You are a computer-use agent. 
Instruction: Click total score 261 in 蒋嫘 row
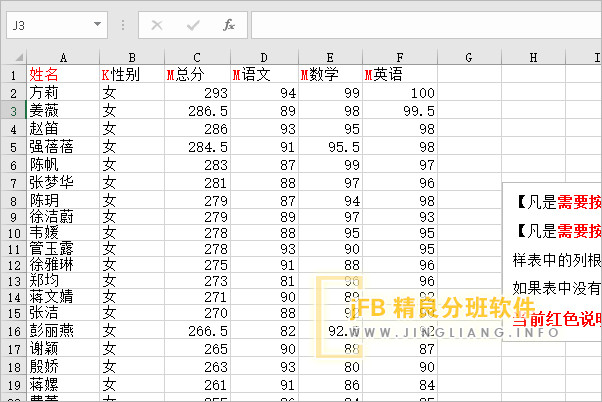coord(197,385)
